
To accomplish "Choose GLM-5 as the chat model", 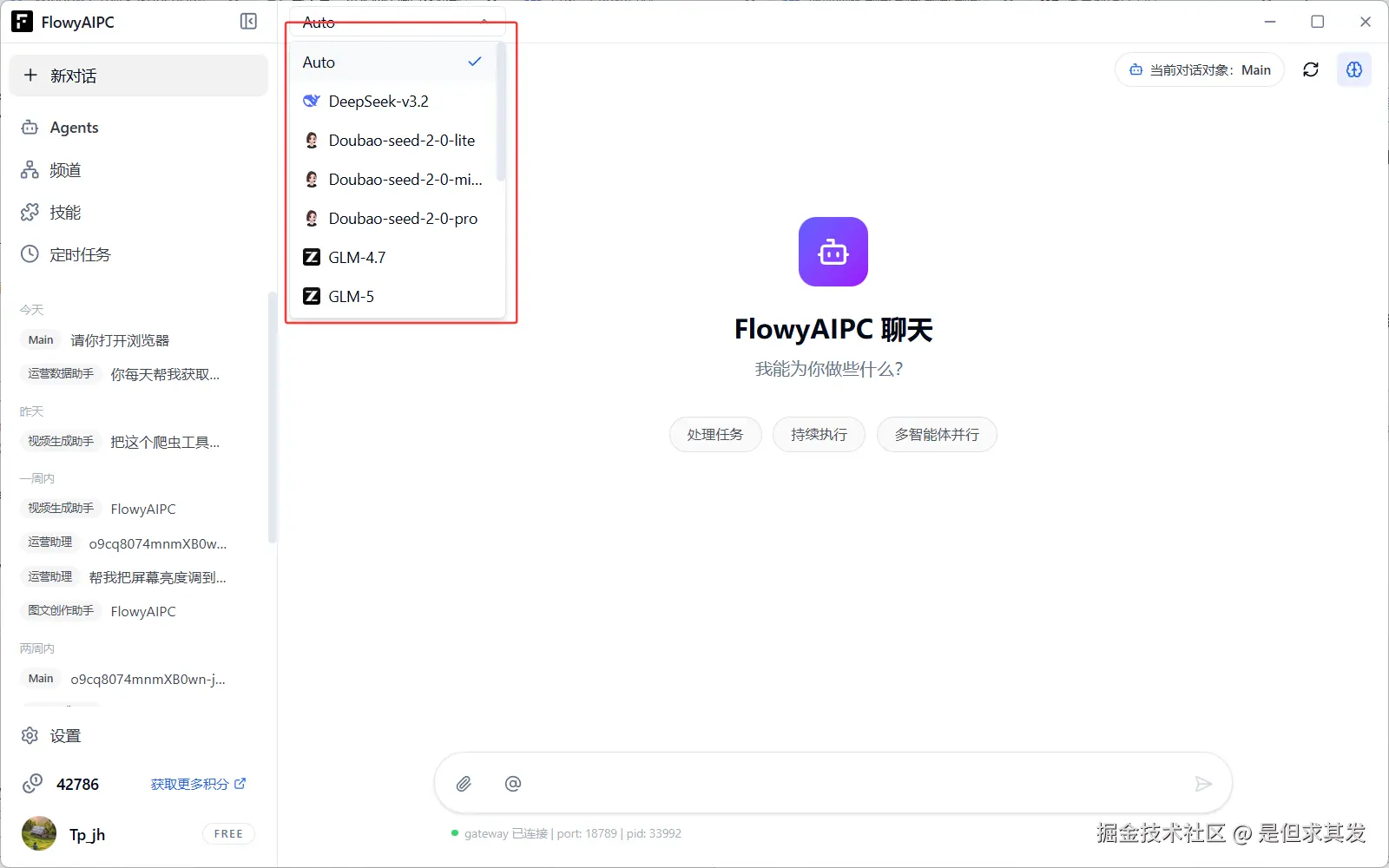I will point(350,296).
